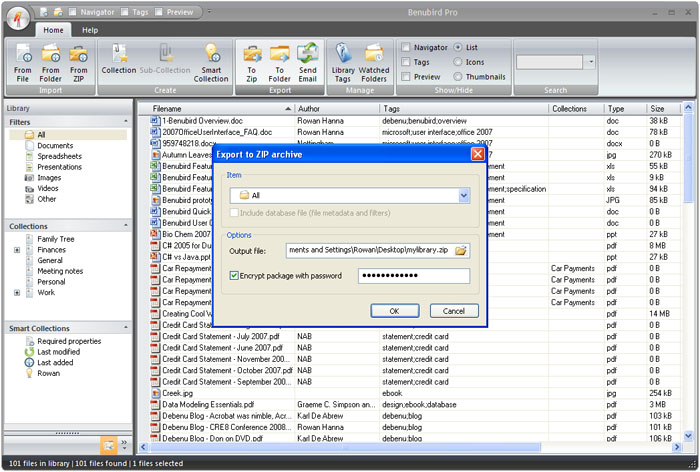Image resolution: width=700 pixels, height=472 pixels.
Task: Click OK in Export to ZIP dialog
Action: [395, 311]
